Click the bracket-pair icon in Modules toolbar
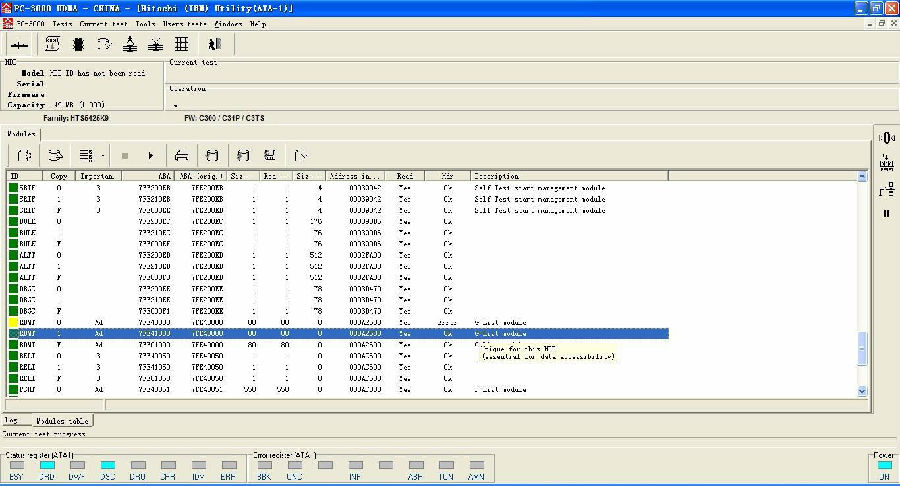This screenshot has width=900, height=486. 212,155
